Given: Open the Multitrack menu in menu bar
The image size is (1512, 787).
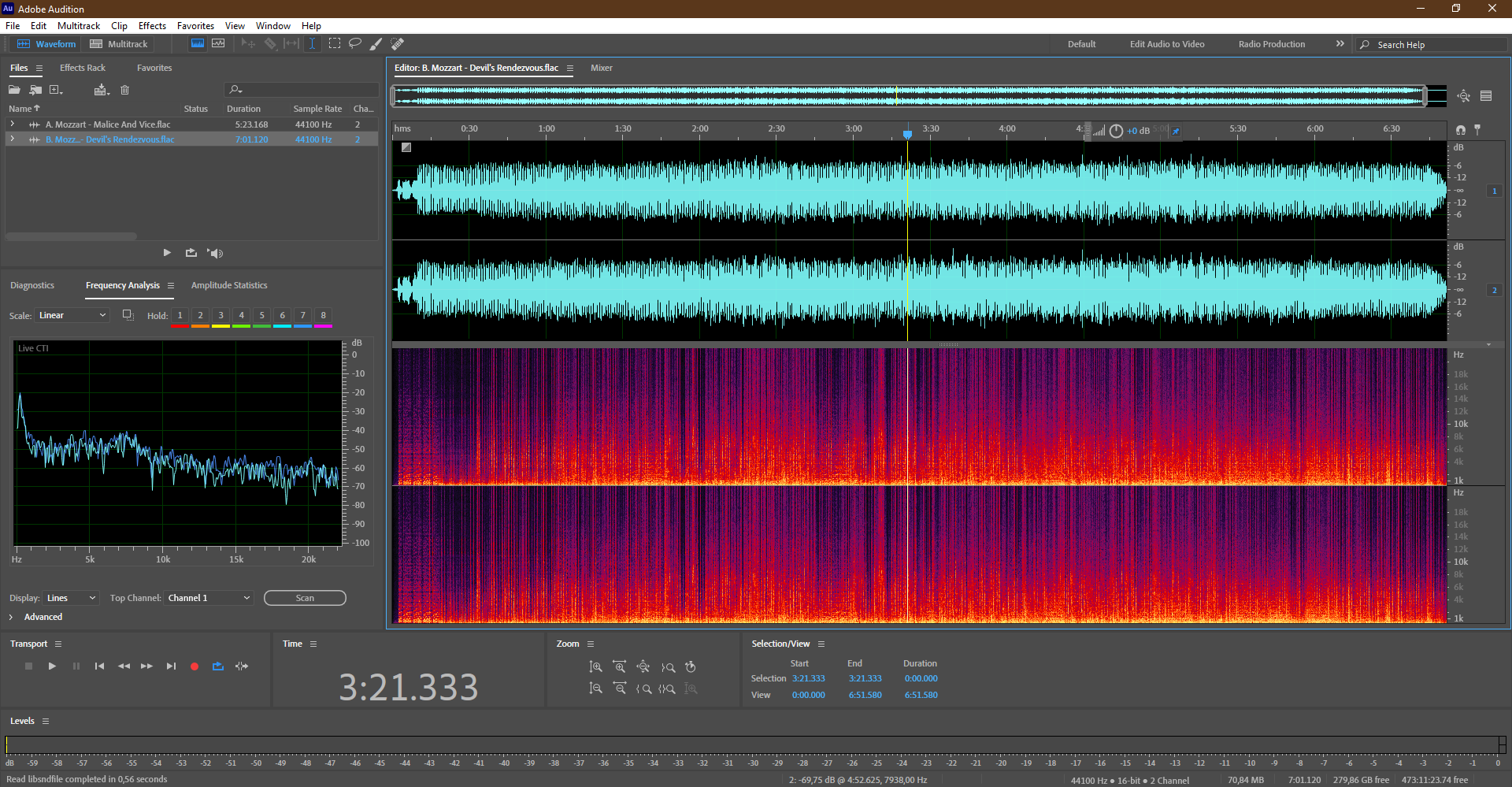Looking at the screenshot, I should tap(79, 26).
